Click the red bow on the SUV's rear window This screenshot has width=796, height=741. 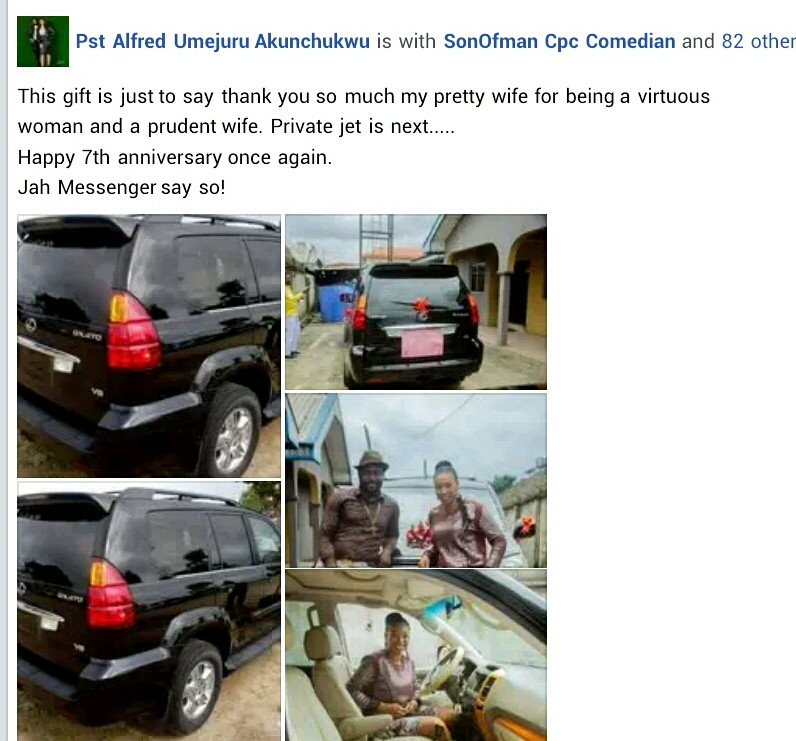point(421,306)
